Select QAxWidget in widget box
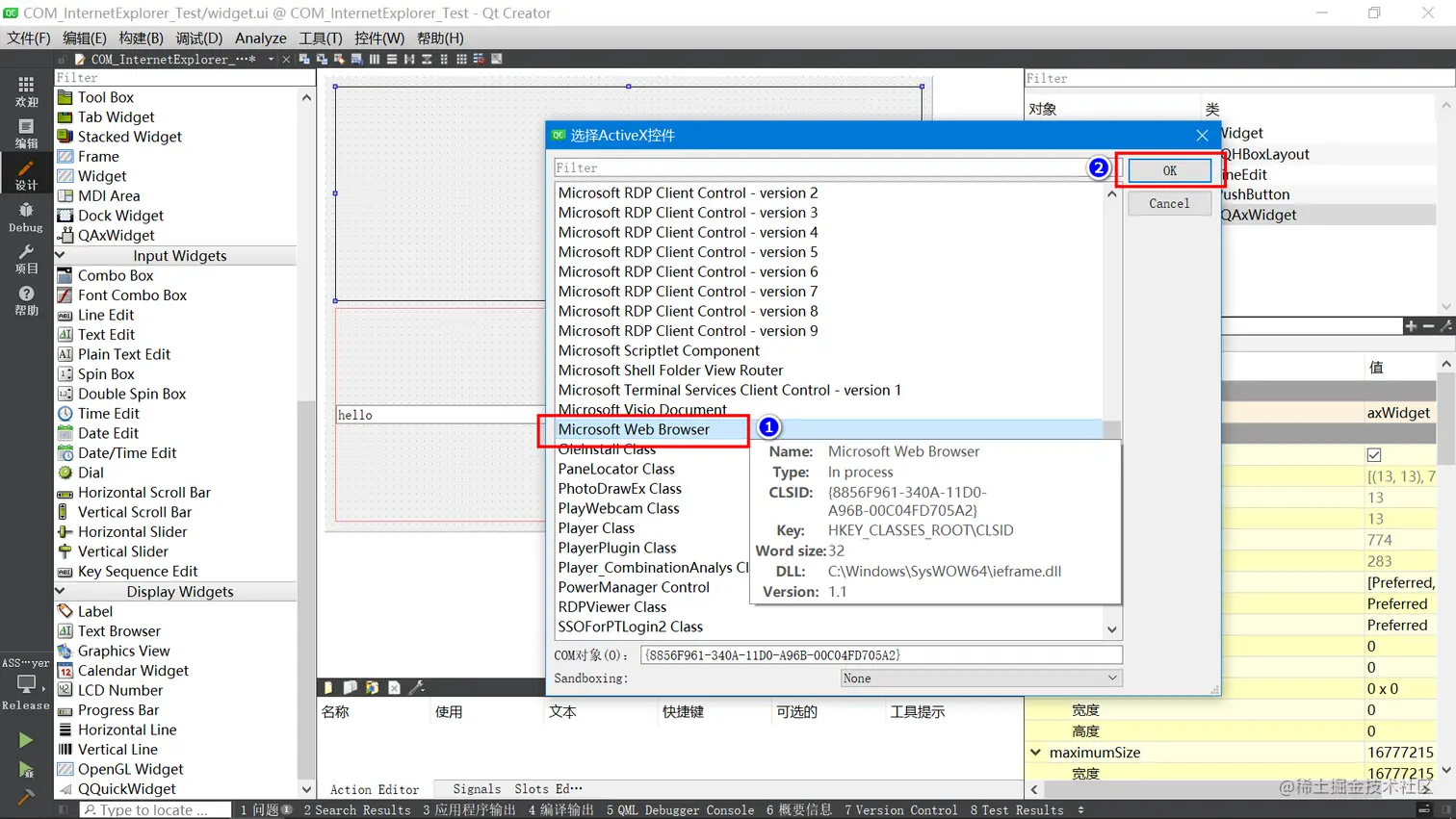Viewport: 1456px width, 819px height. [116, 235]
